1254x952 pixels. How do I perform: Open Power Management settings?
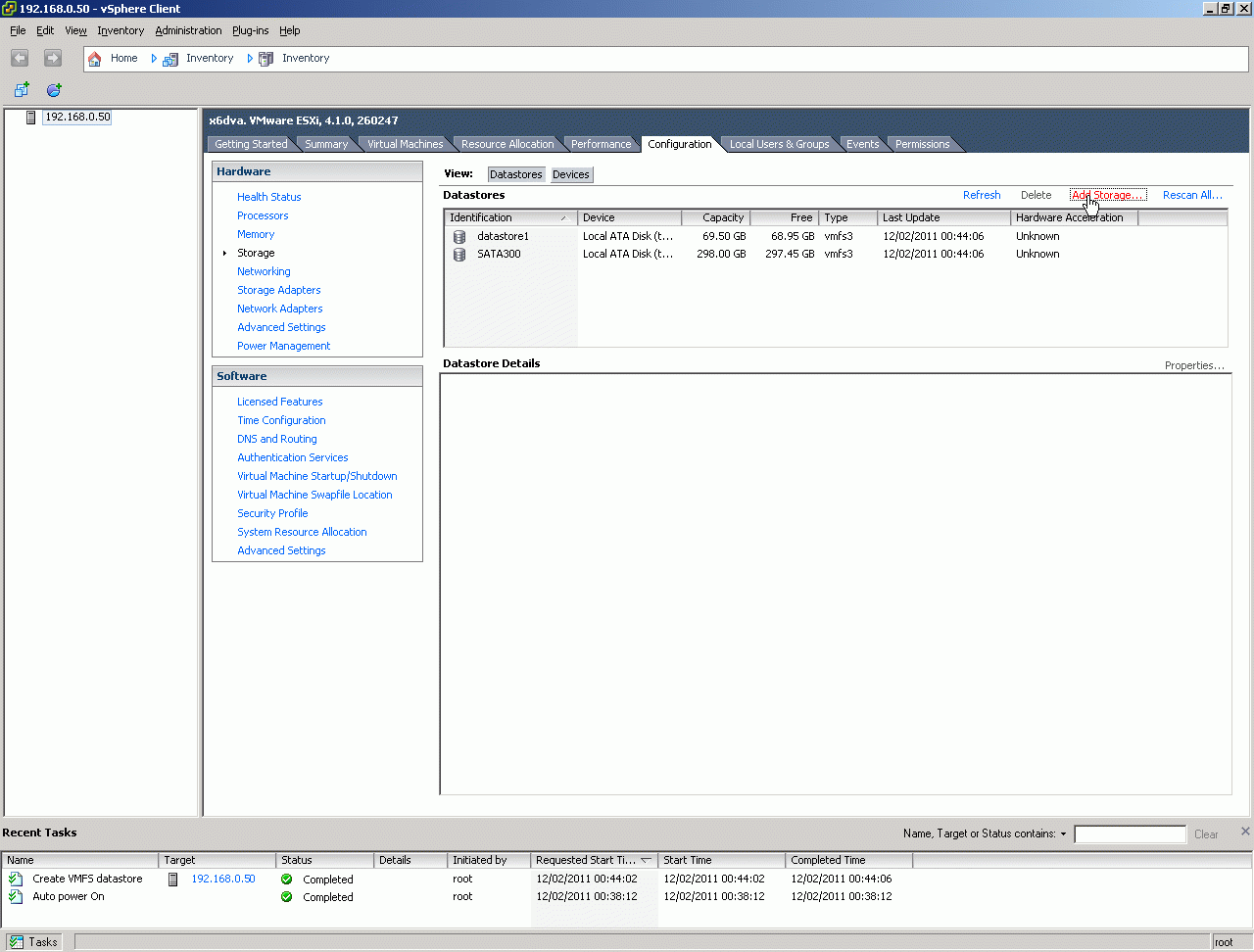(284, 346)
